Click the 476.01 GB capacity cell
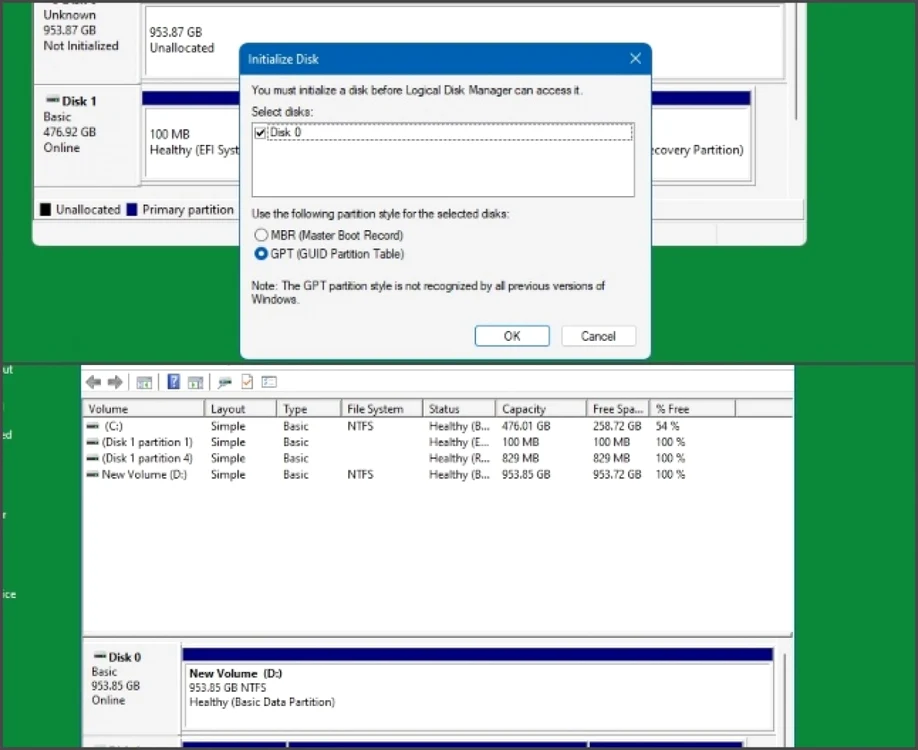This screenshot has height=750, width=918. [x=526, y=426]
